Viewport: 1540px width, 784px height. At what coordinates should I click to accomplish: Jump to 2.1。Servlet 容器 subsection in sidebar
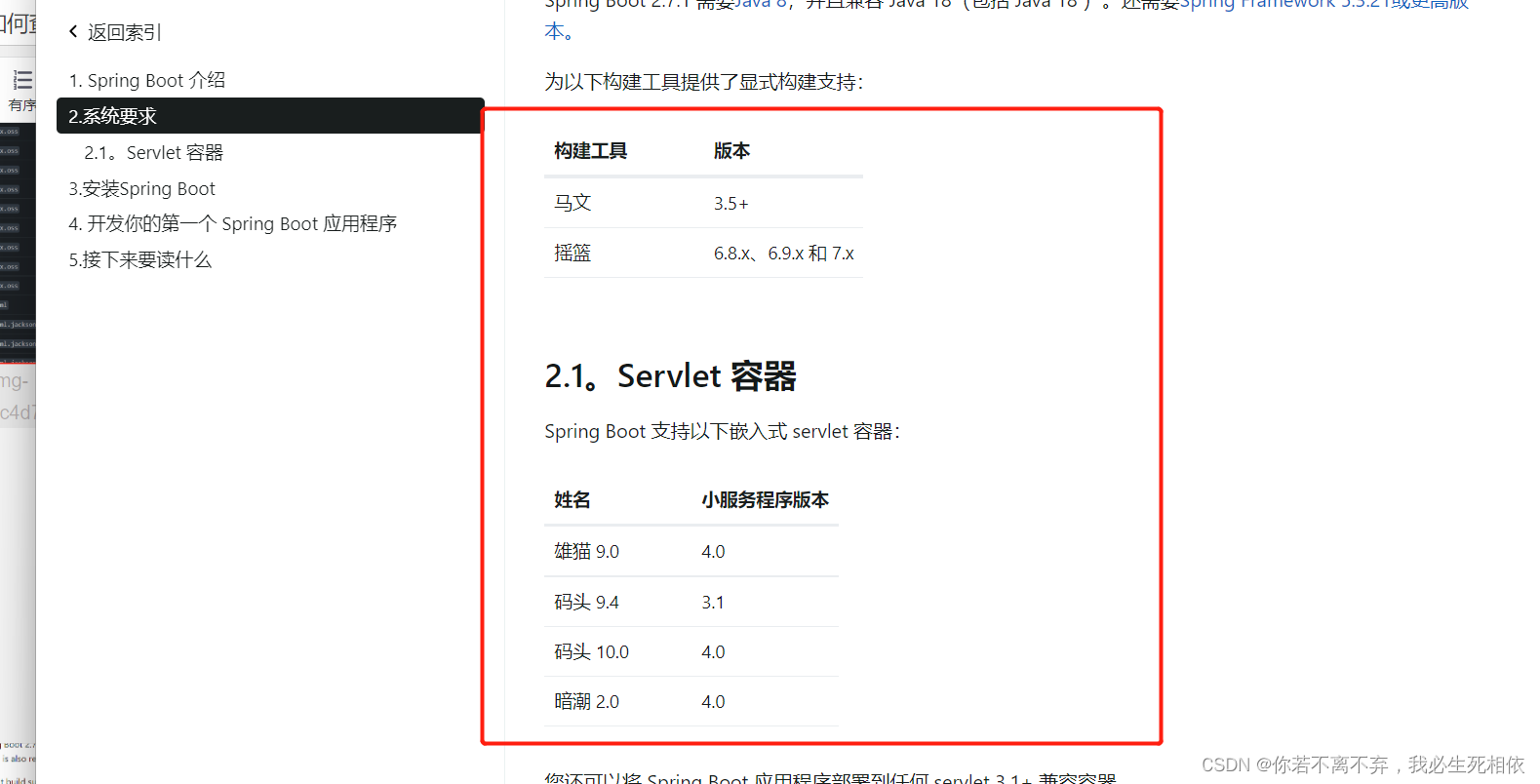tap(153, 152)
